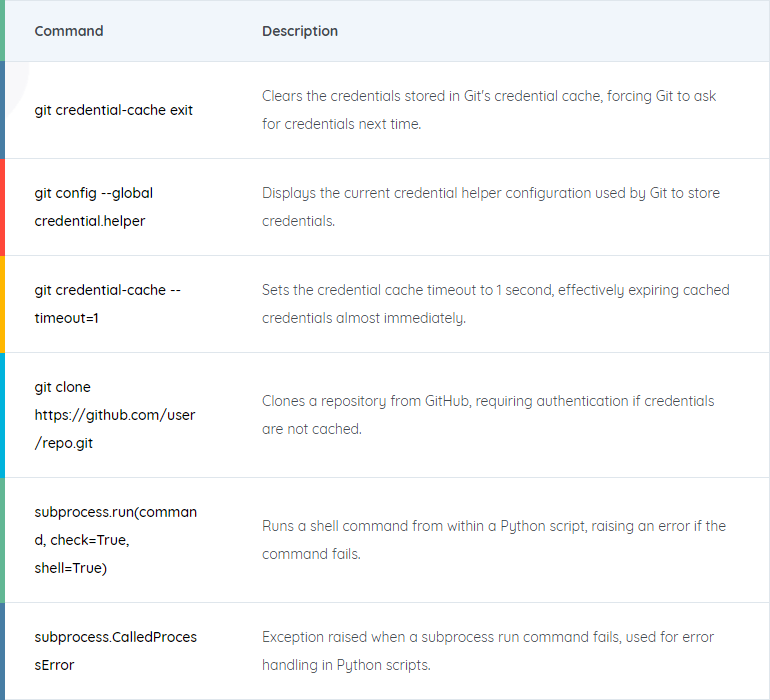This screenshot has height=700, width=770.
Task: Click the git clone https://github.com/user/repo.git command
Action: pyautogui.click(x=114, y=415)
